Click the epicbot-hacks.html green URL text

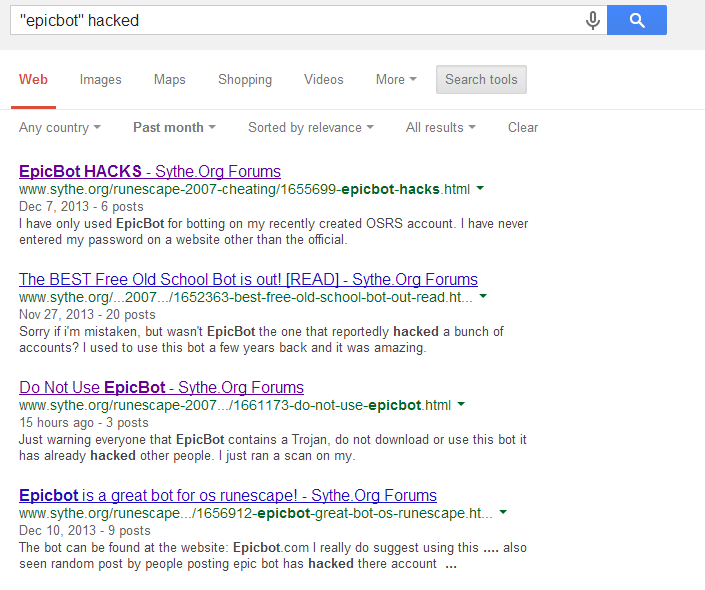(x=244, y=189)
